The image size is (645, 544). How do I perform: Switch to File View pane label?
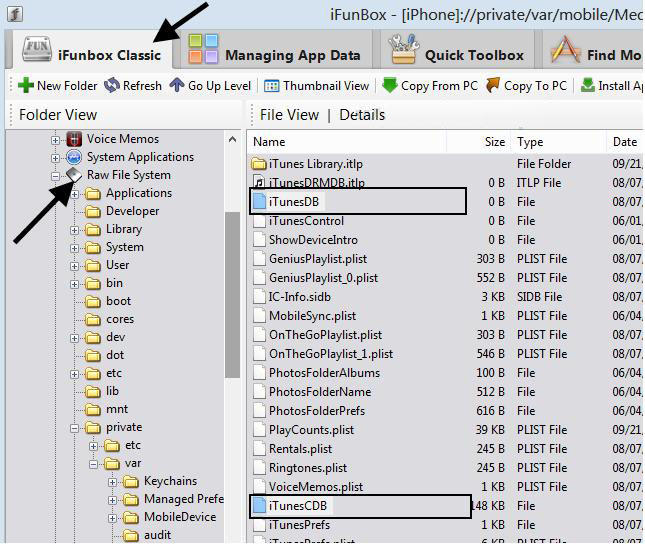[289, 115]
